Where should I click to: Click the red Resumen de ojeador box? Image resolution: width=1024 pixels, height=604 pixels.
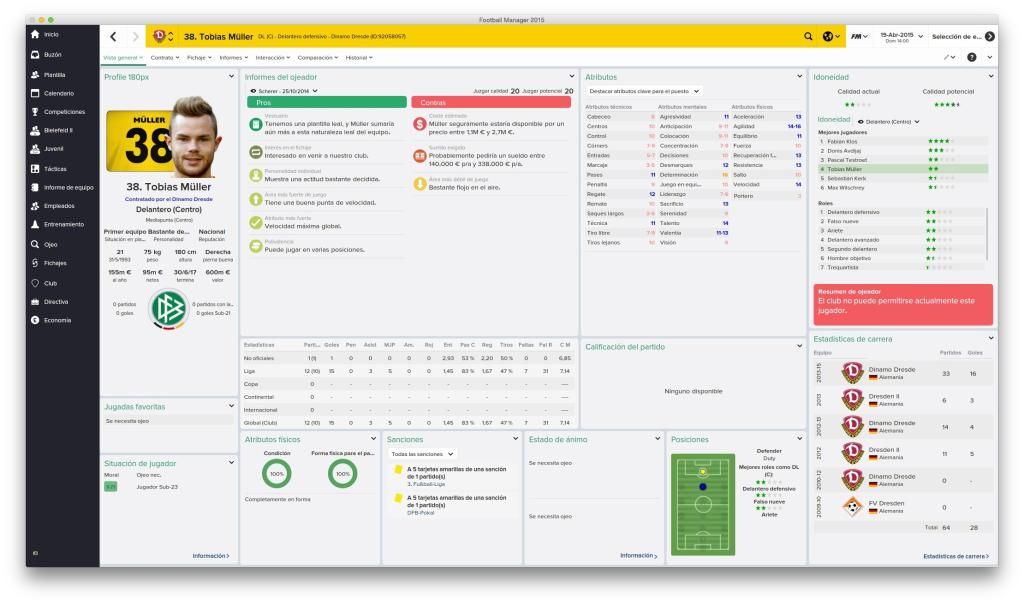pos(903,304)
